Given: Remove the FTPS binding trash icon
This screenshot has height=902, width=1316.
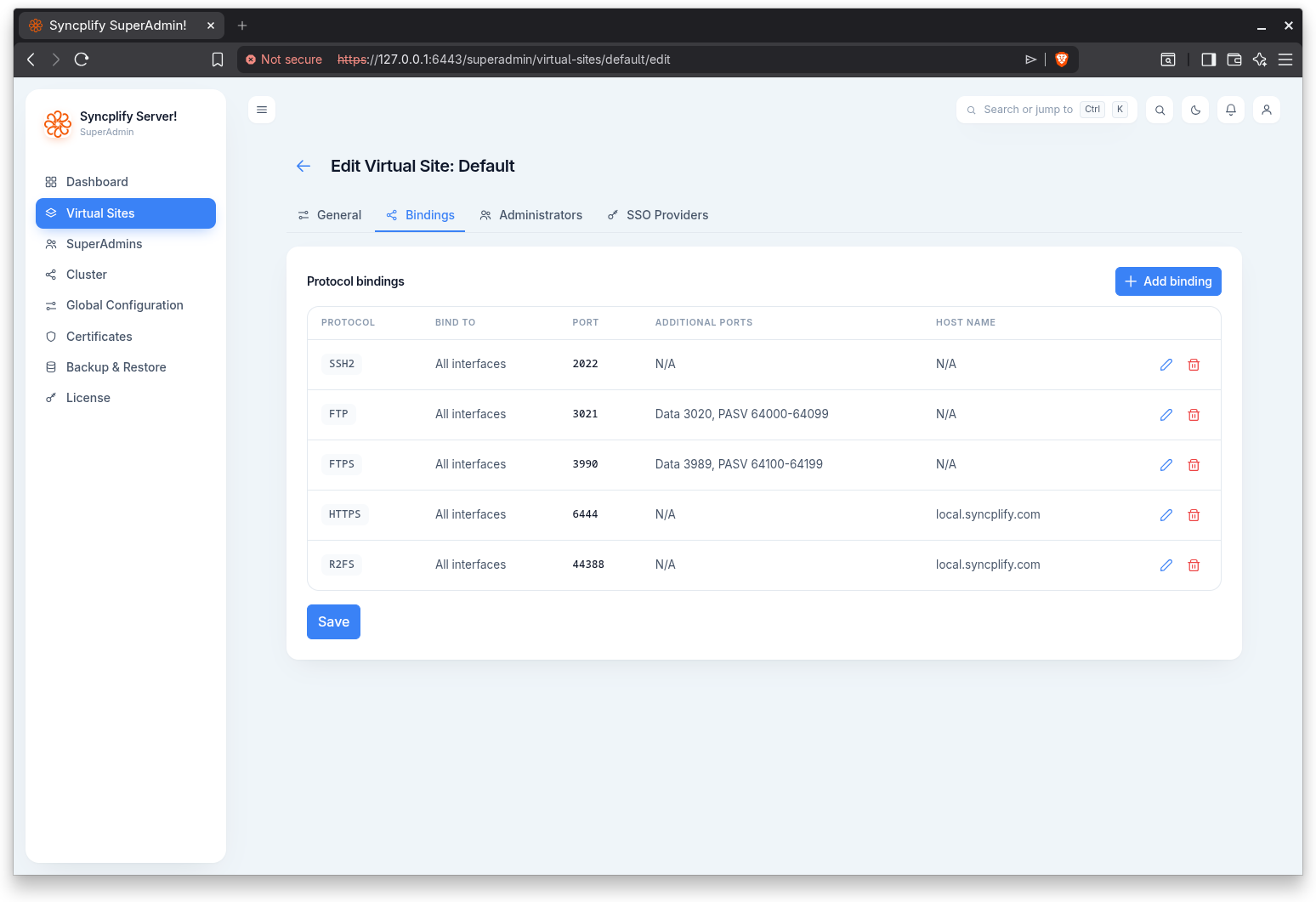Looking at the screenshot, I should pos(1194,465).
